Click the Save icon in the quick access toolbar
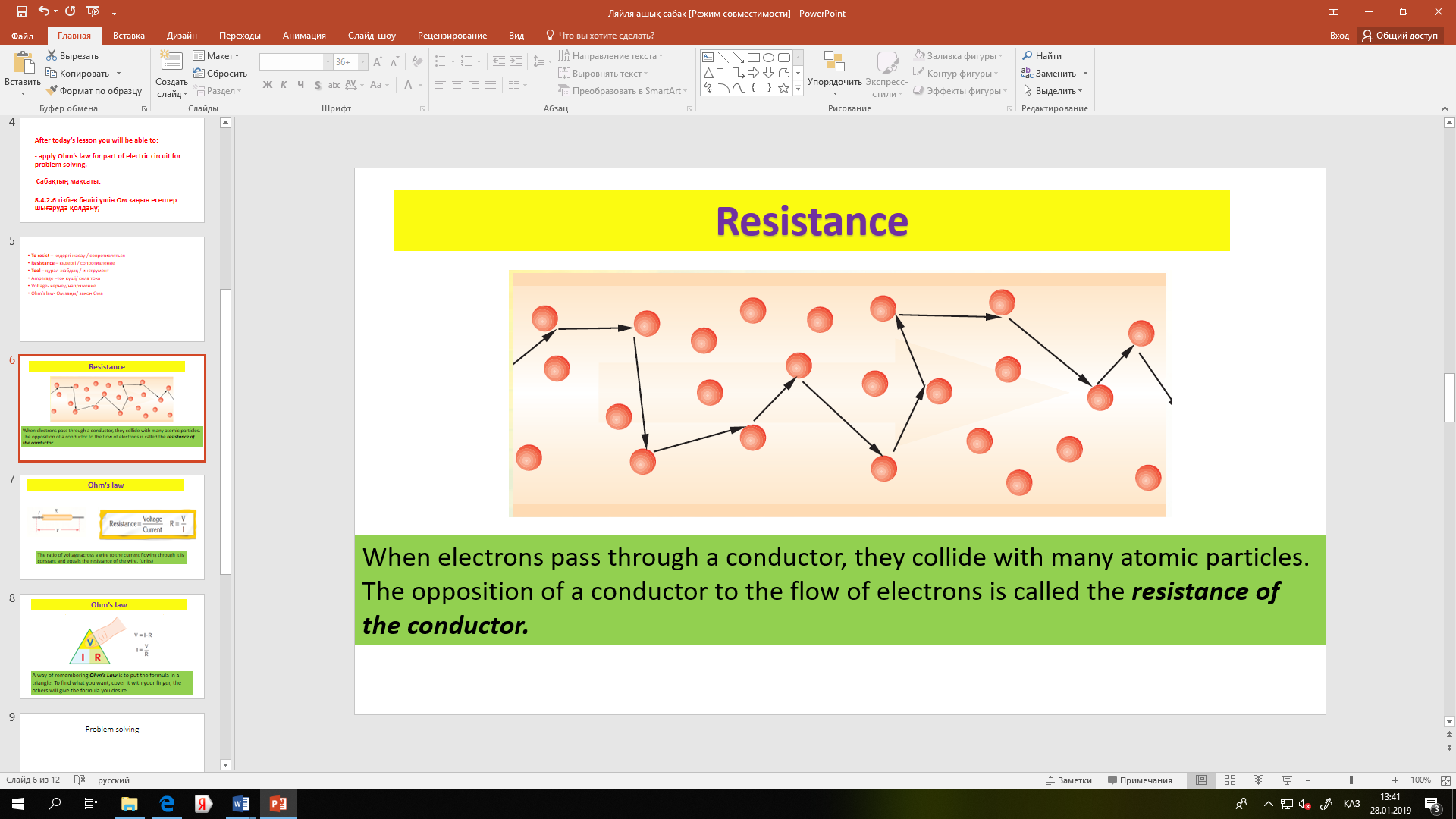 pyautogui.click(x=21, y=11)
